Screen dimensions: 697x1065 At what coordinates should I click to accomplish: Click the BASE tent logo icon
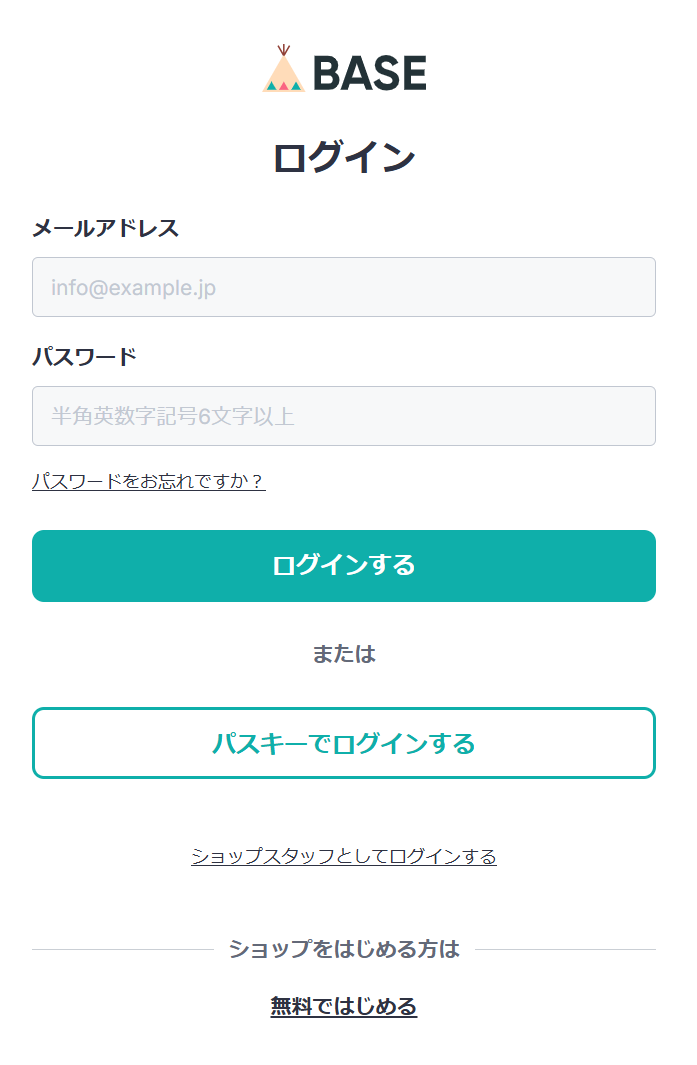pos(283,71)
